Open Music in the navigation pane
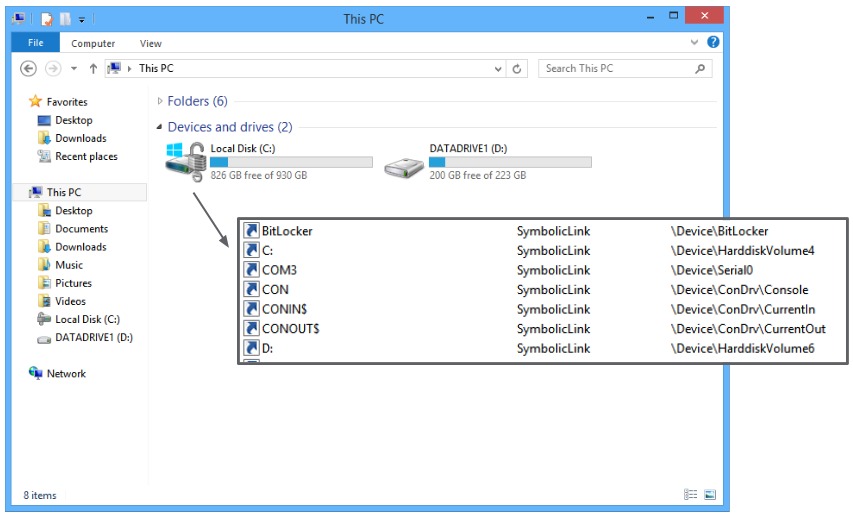Viewport: 853px width, 518px height. 69,265
